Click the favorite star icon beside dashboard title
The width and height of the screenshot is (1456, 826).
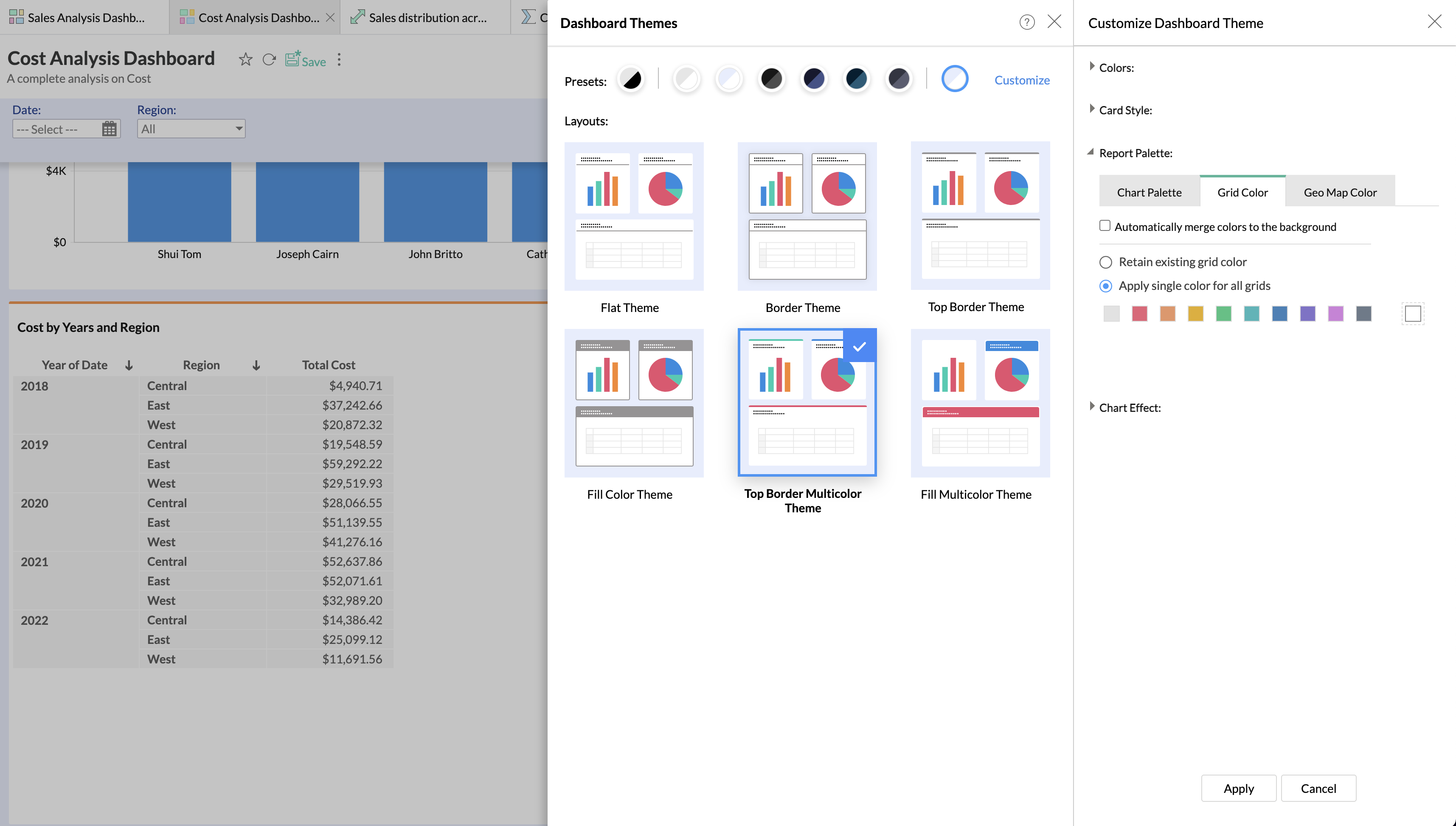pyautogui.click(x=245, y=59)
